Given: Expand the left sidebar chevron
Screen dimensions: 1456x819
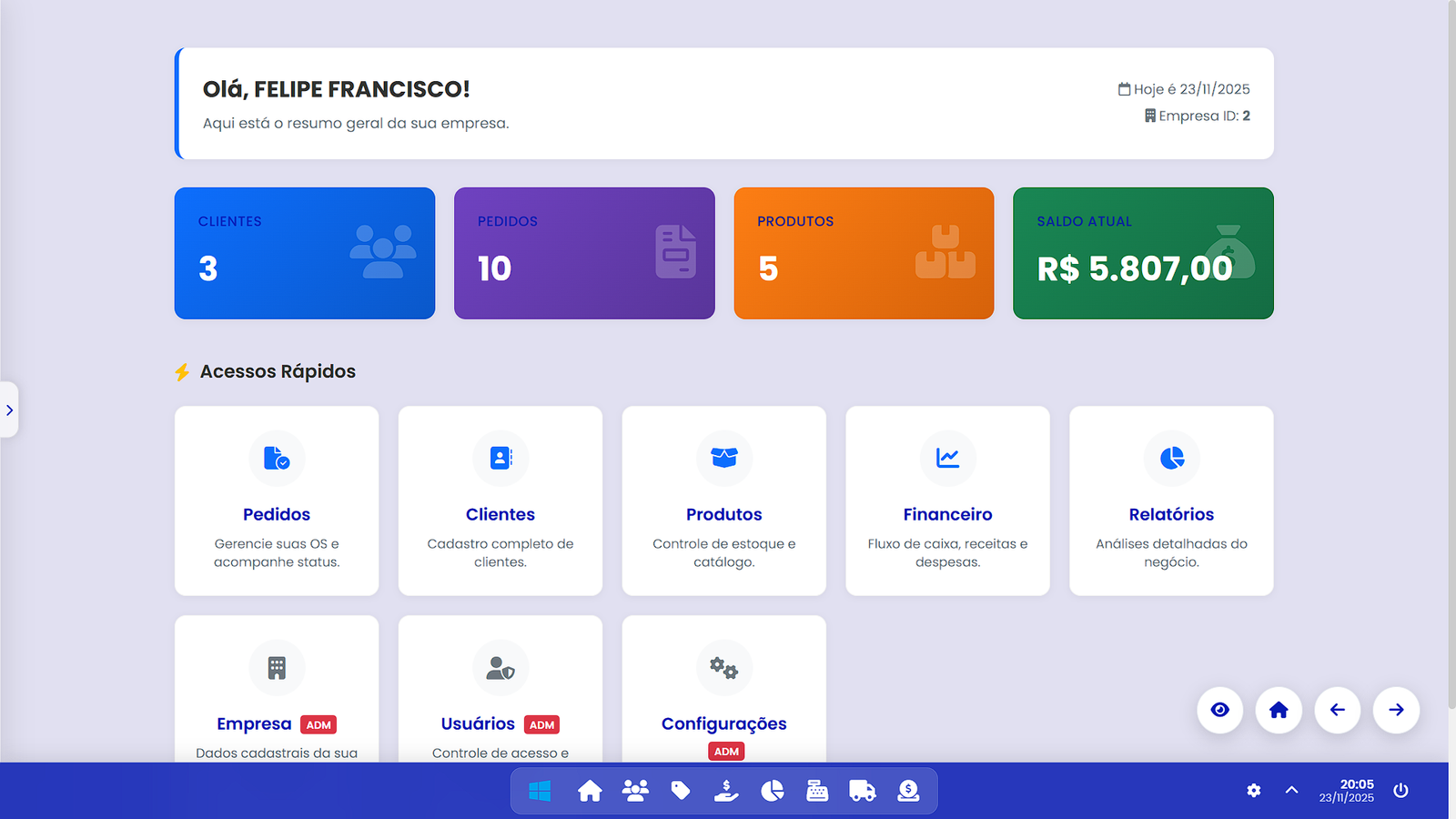Looking at the screenshot, I should (9, 410).
